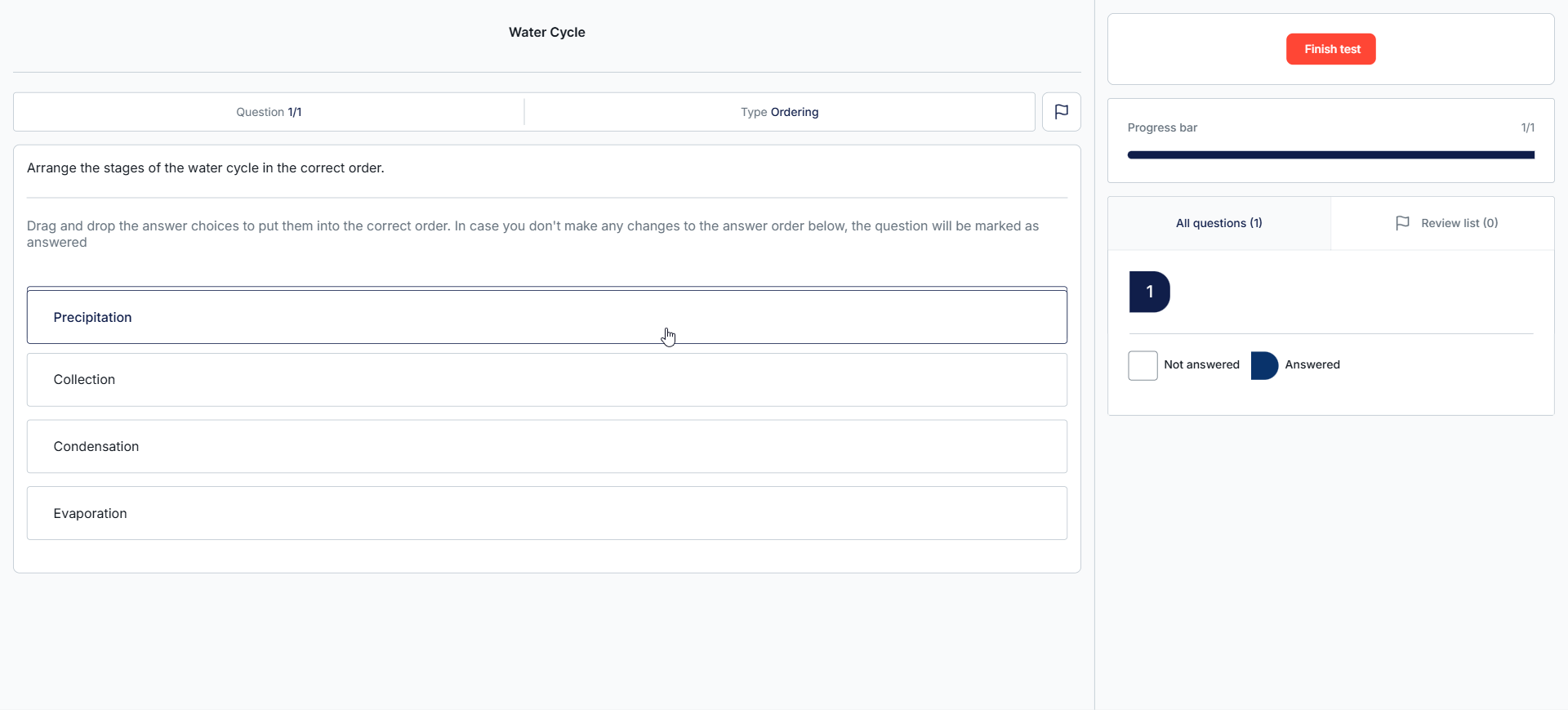Screen dimensions: 1568x710
Task: Click the 1/1 progress counter
Action: click(x=1527, y=127)
